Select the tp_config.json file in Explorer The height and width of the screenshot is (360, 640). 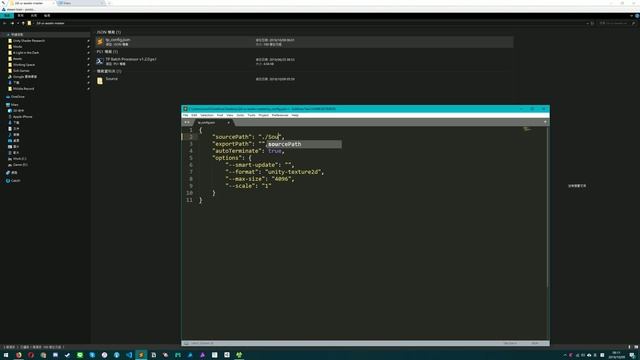[x=304, y=42]
